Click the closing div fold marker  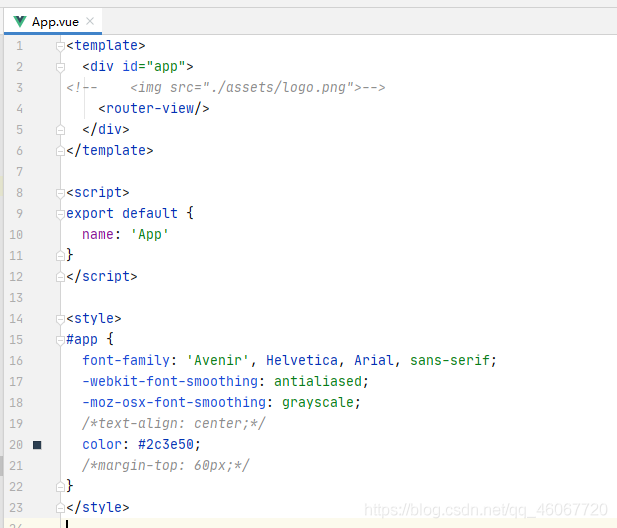[60, 130]
